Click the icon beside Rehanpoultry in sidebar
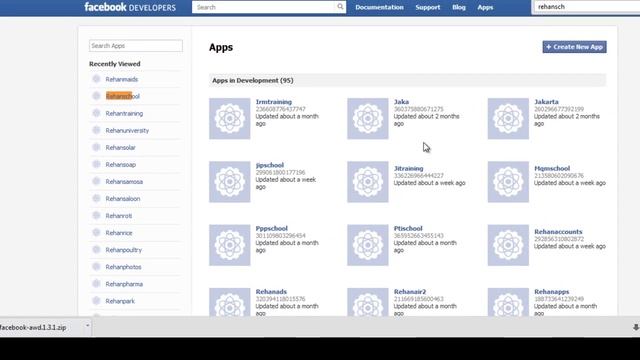The width and height of the screenshot is (640, 360). [96, 250]
